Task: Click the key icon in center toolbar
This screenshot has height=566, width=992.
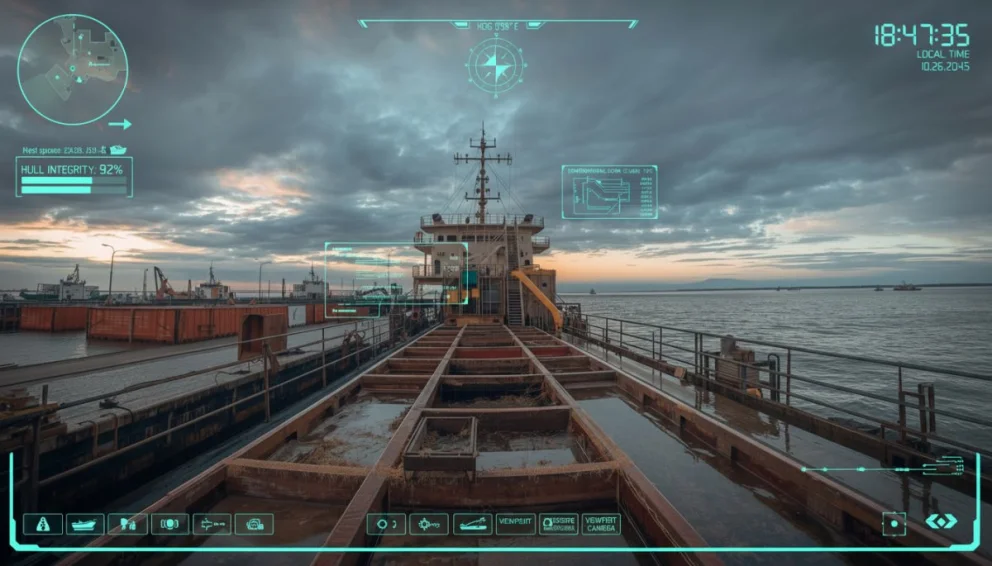Action: pyautogui.click(x=428, y=524)
